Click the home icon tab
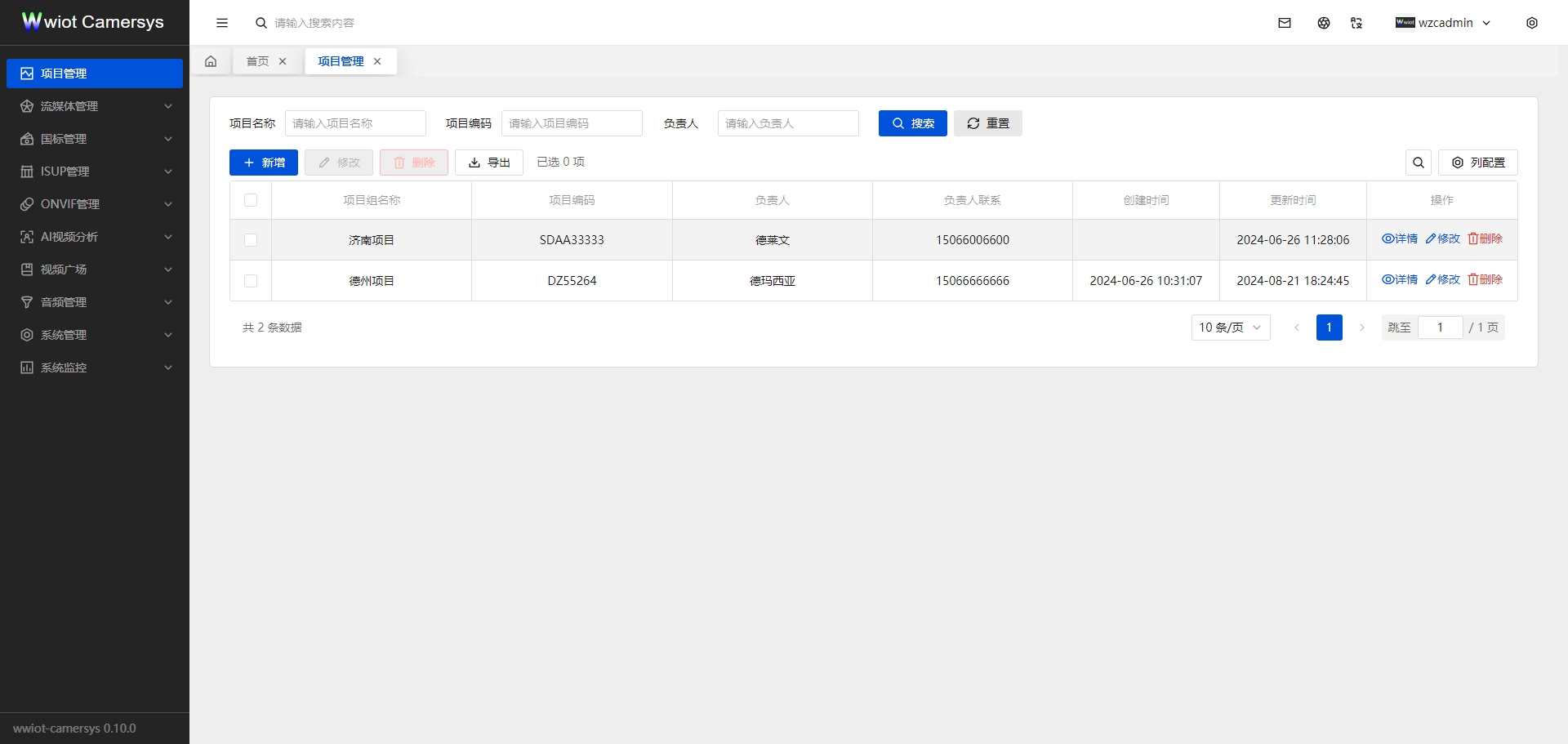The width and height of the screenshot is (1568, 744). 211,61
